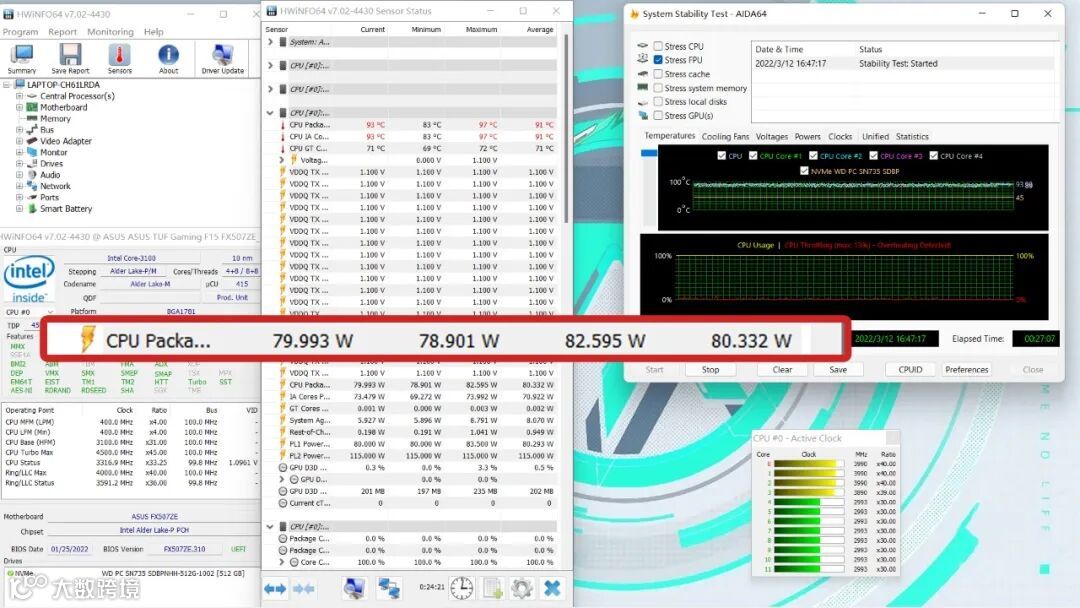Click the Stress local disks drive icon
The width and height of the screenshot is (1080, 608).
pos(643,102)
